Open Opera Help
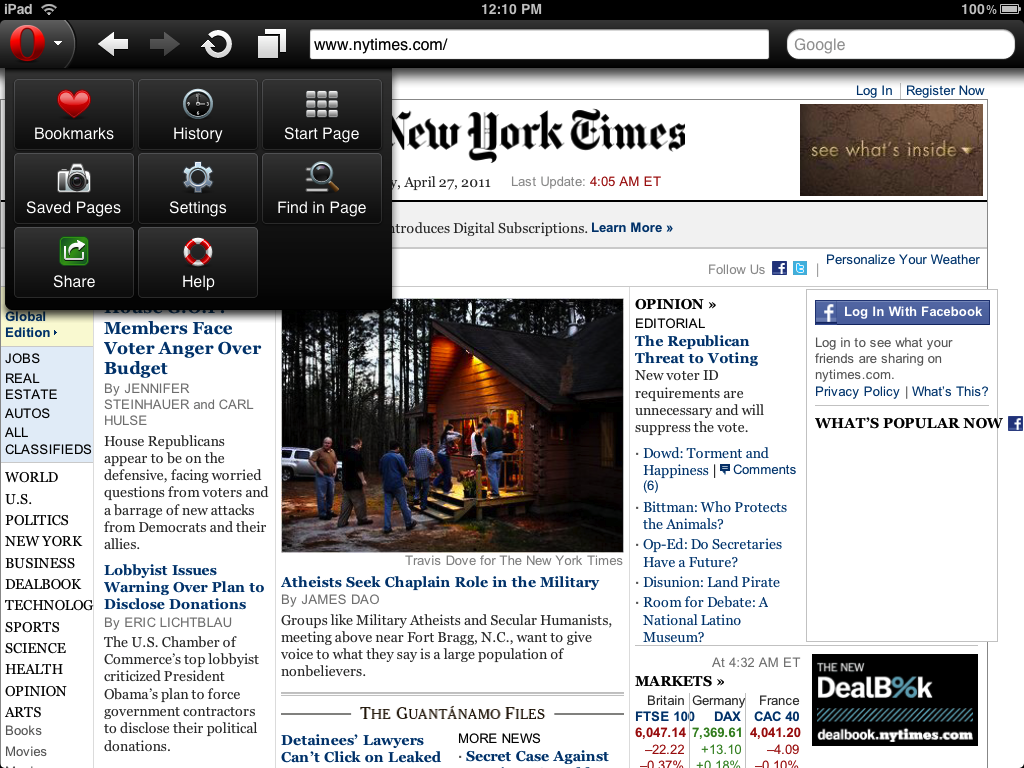The height and width of the screenshot is (768, 1024). 197,262
